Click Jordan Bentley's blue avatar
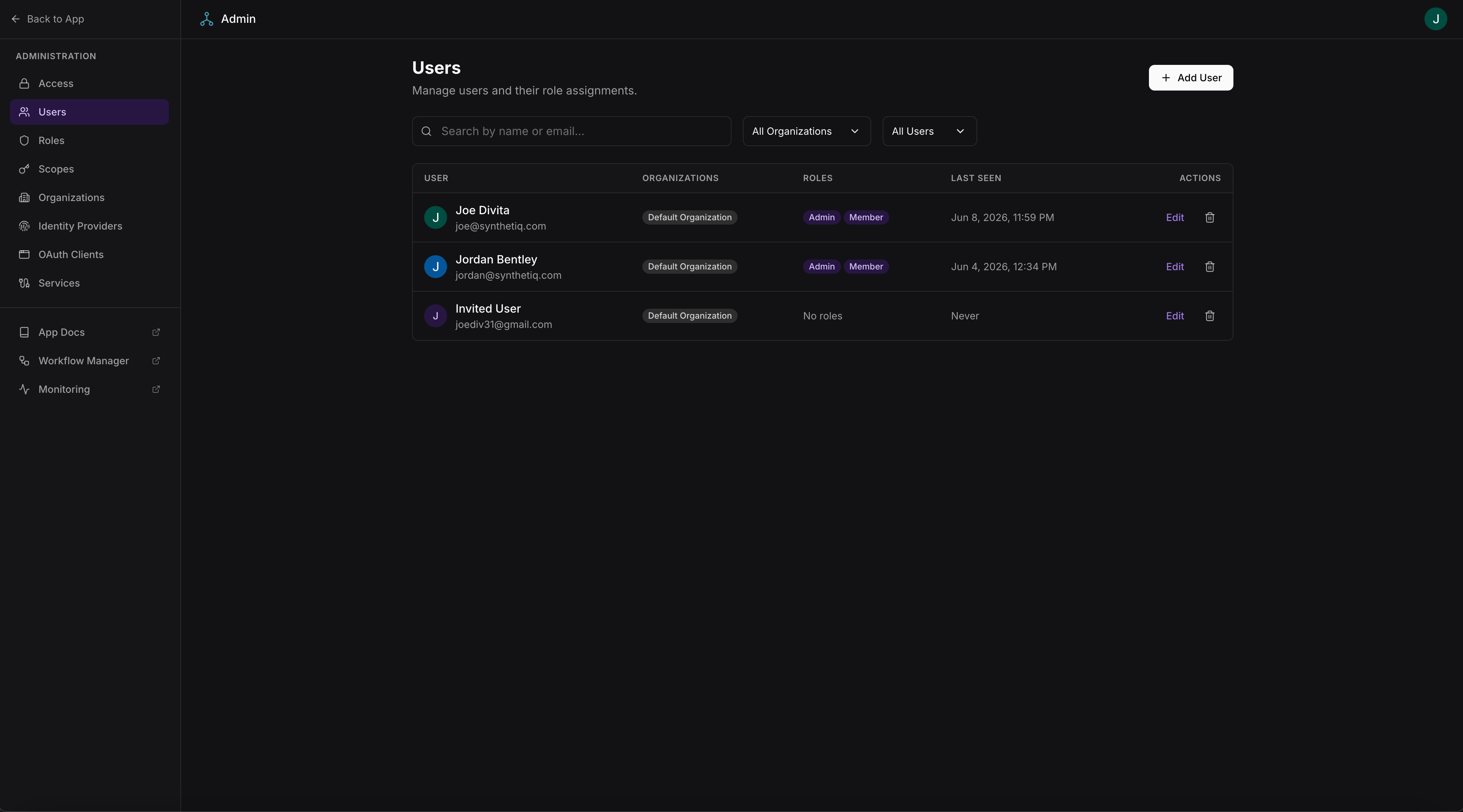 point(436,267)
